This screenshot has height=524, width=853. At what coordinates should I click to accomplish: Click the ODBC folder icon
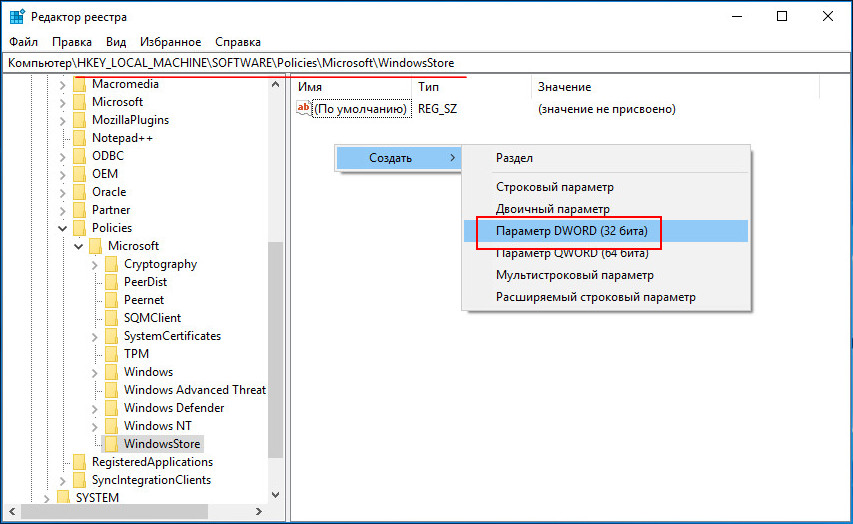click(x=79, y=156)
